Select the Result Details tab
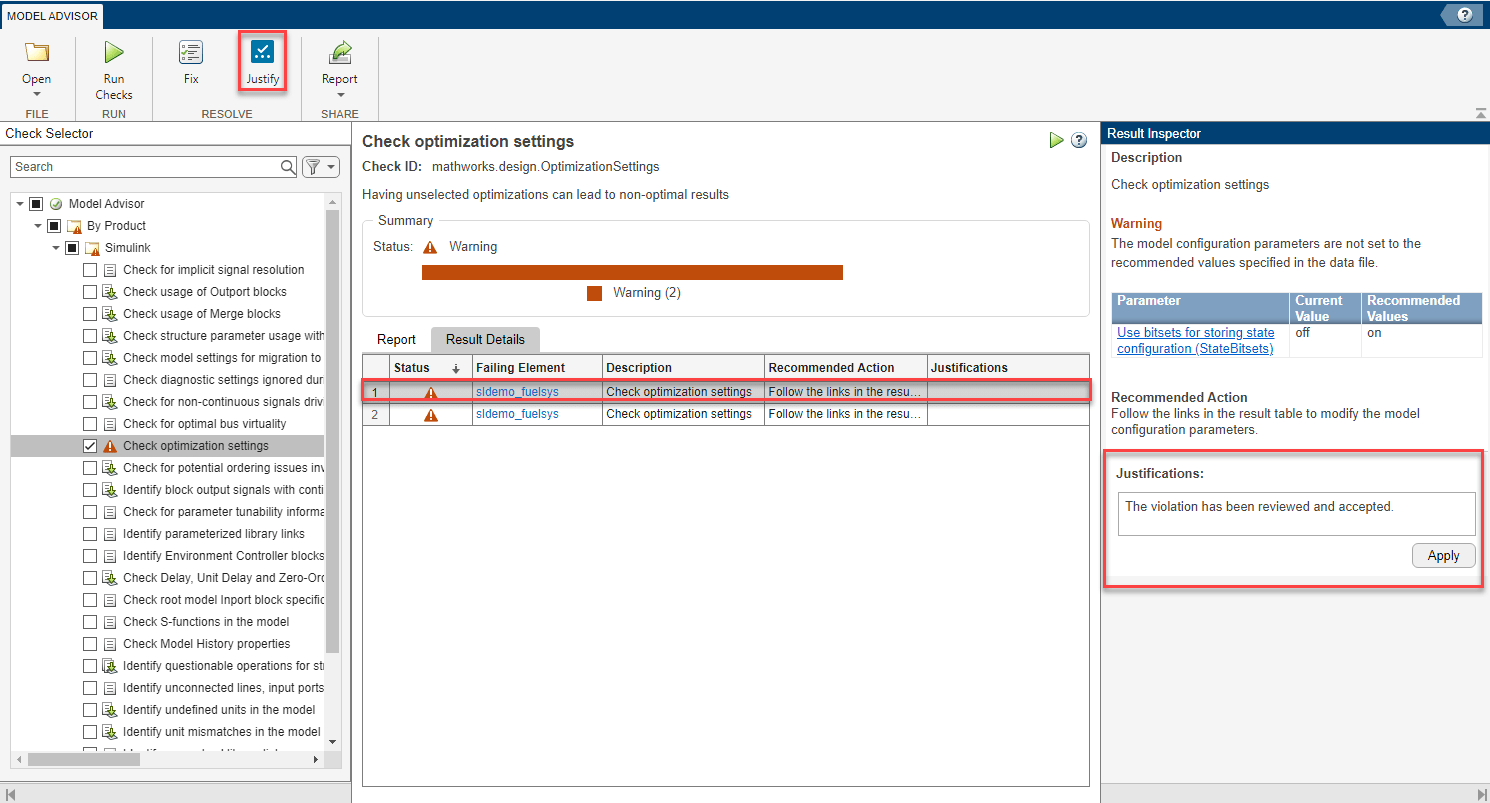 [485, 339]
